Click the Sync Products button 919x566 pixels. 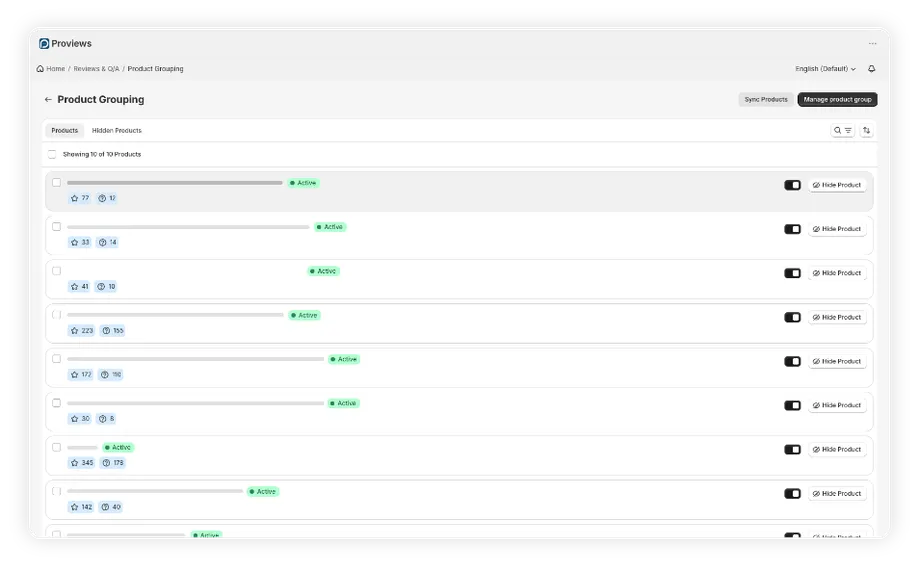766,100
